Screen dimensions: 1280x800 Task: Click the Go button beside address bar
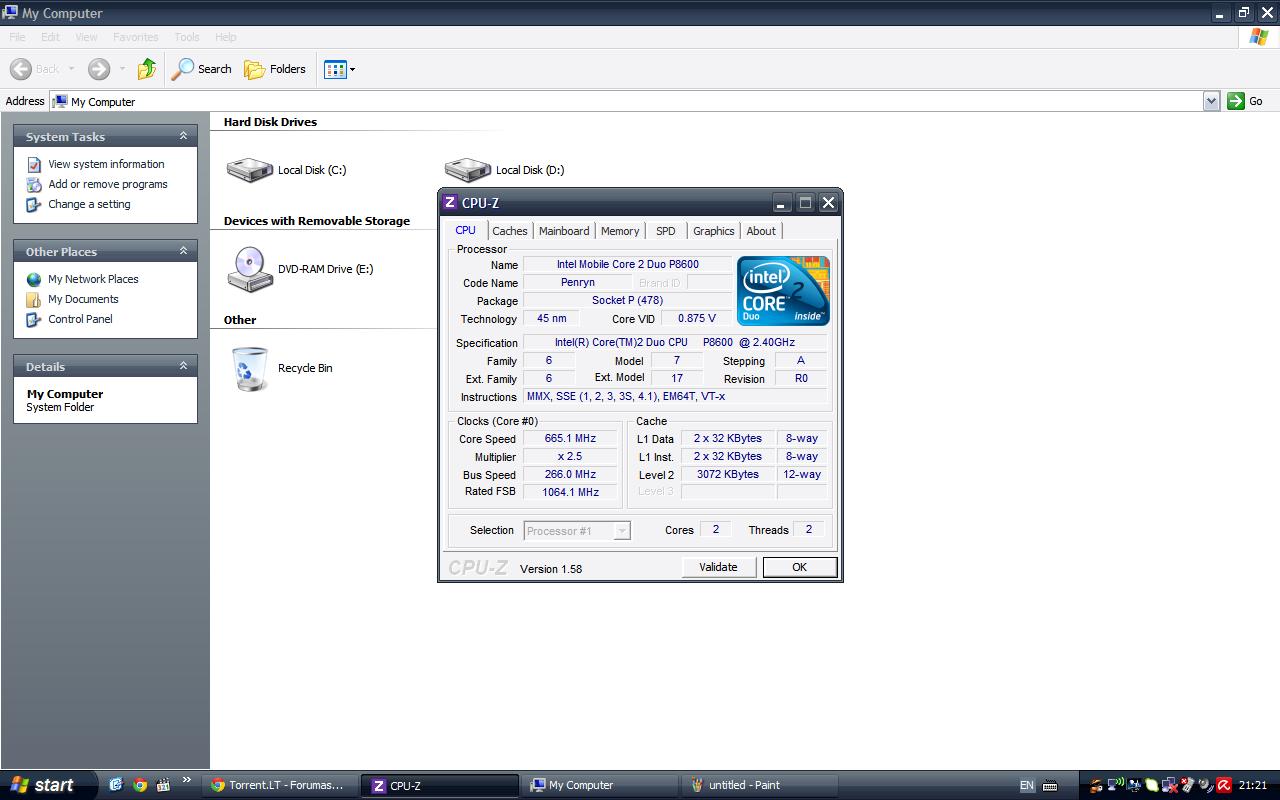click(x=1246, y=101)
